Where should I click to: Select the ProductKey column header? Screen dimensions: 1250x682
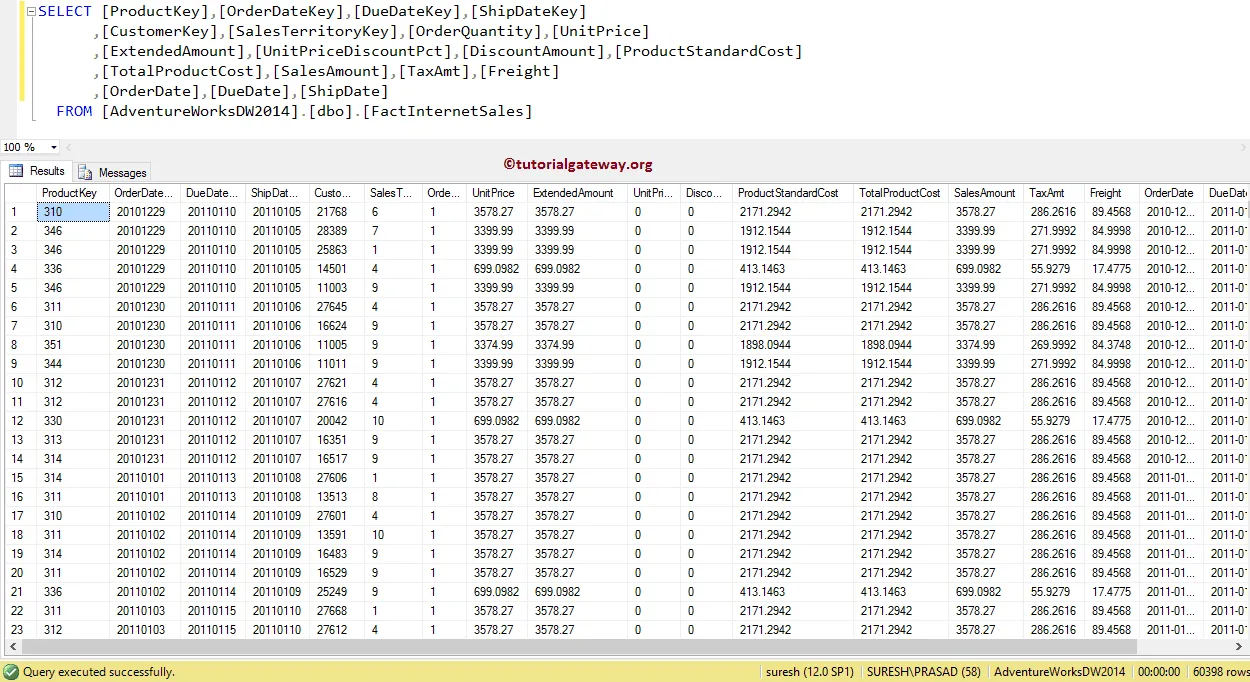click(72, 193)
